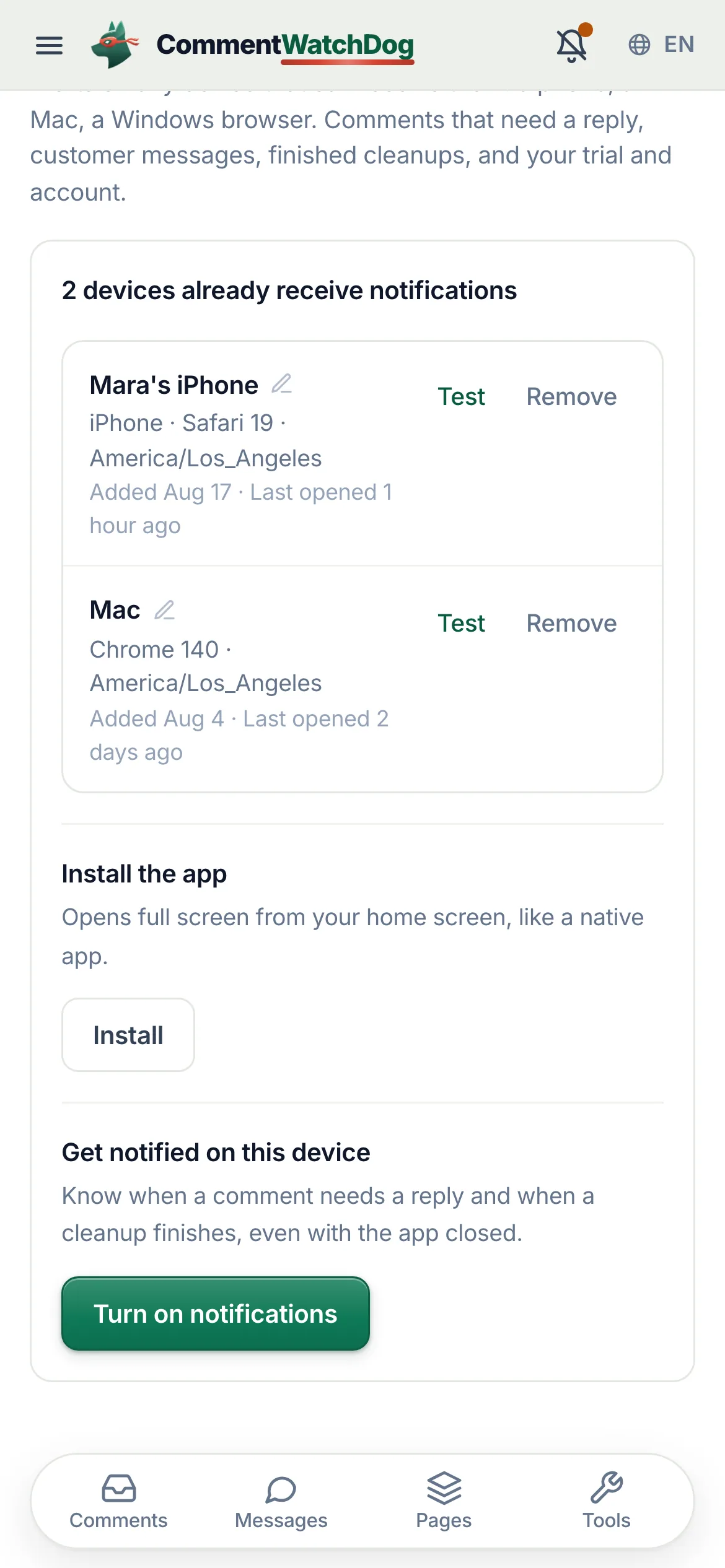Send a test notification to Mac

461,624
